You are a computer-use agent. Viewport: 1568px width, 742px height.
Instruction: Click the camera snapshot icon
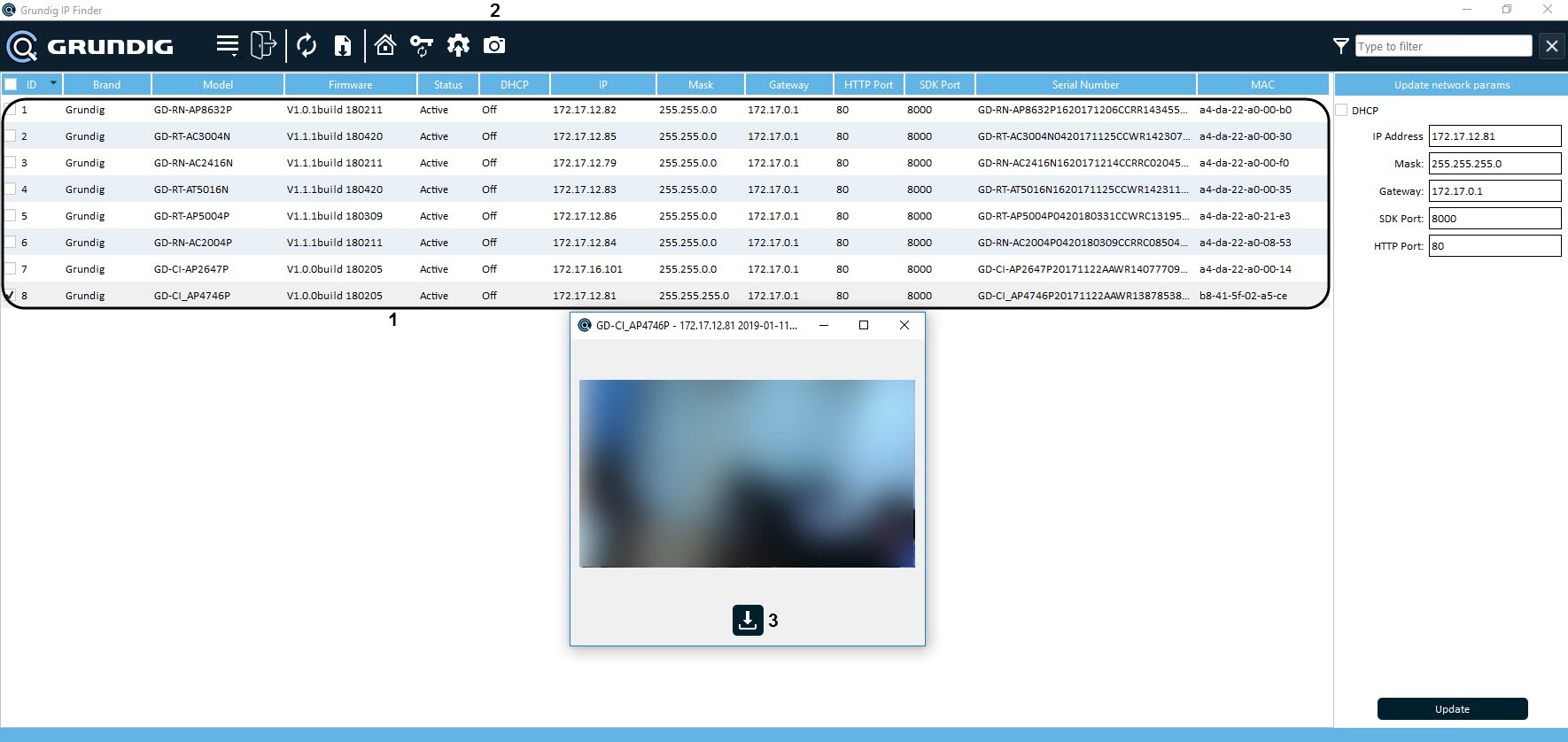[x=494, y=45]
